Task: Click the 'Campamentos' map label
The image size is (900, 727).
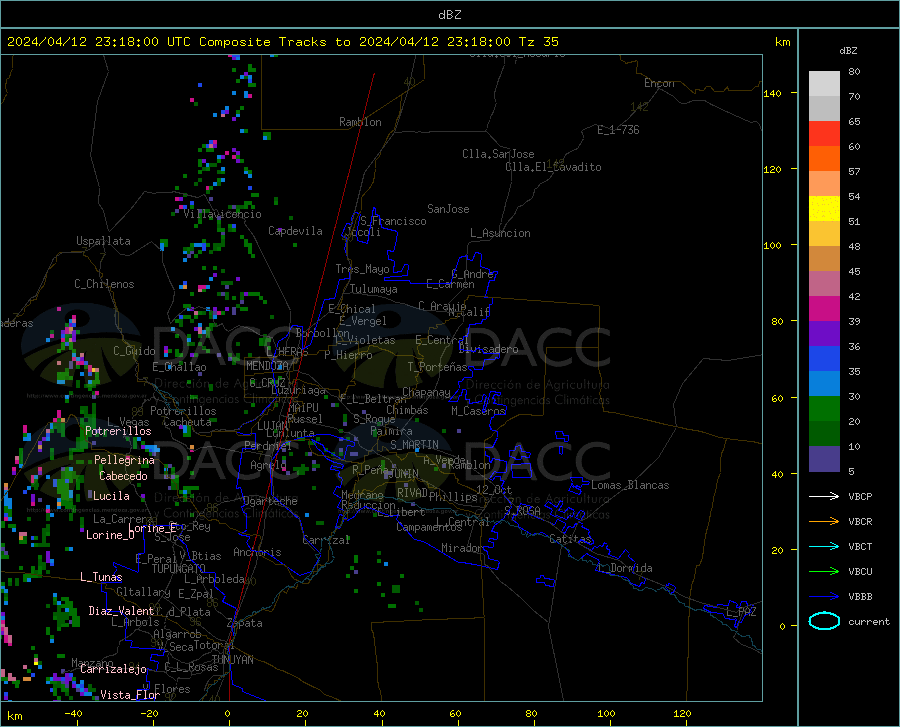Action: coord(429,527)
